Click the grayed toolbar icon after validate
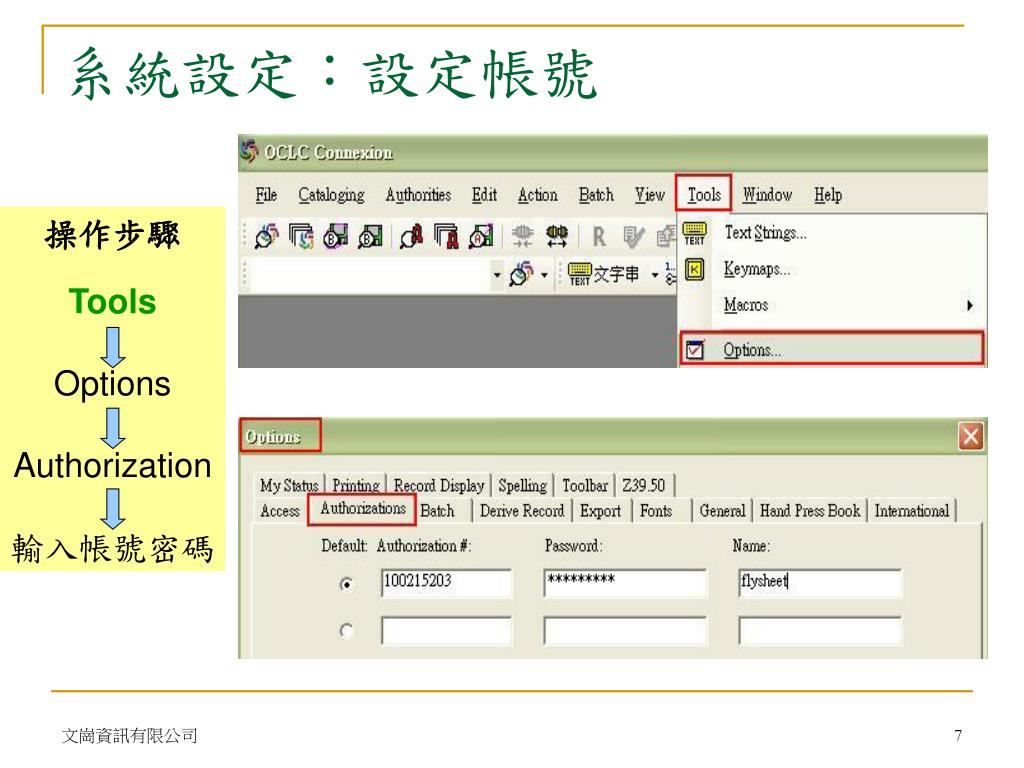This screenshot has height=768, width=1024. click(x=665, y=236)
